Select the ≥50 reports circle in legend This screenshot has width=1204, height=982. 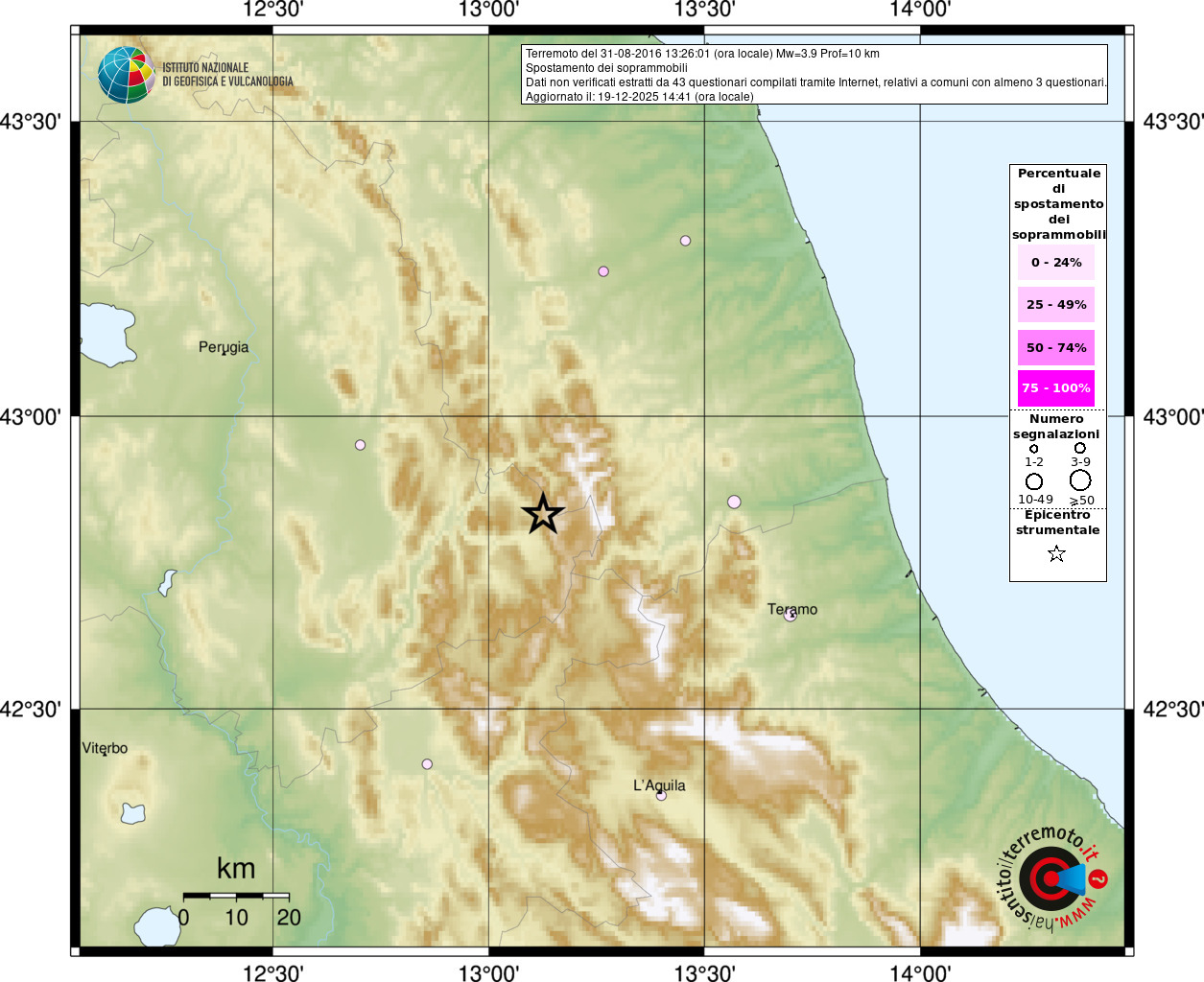1080,480
